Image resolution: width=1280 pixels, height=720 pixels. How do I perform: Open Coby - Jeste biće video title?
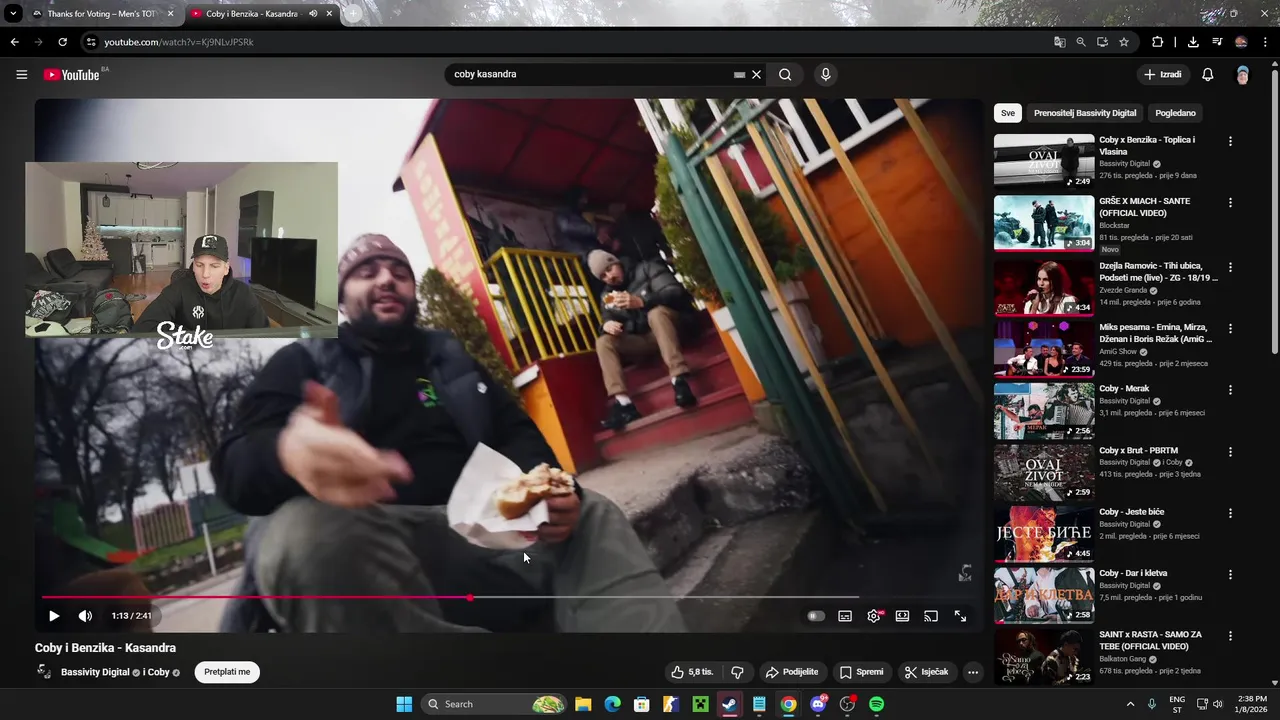click(1131, 512)
